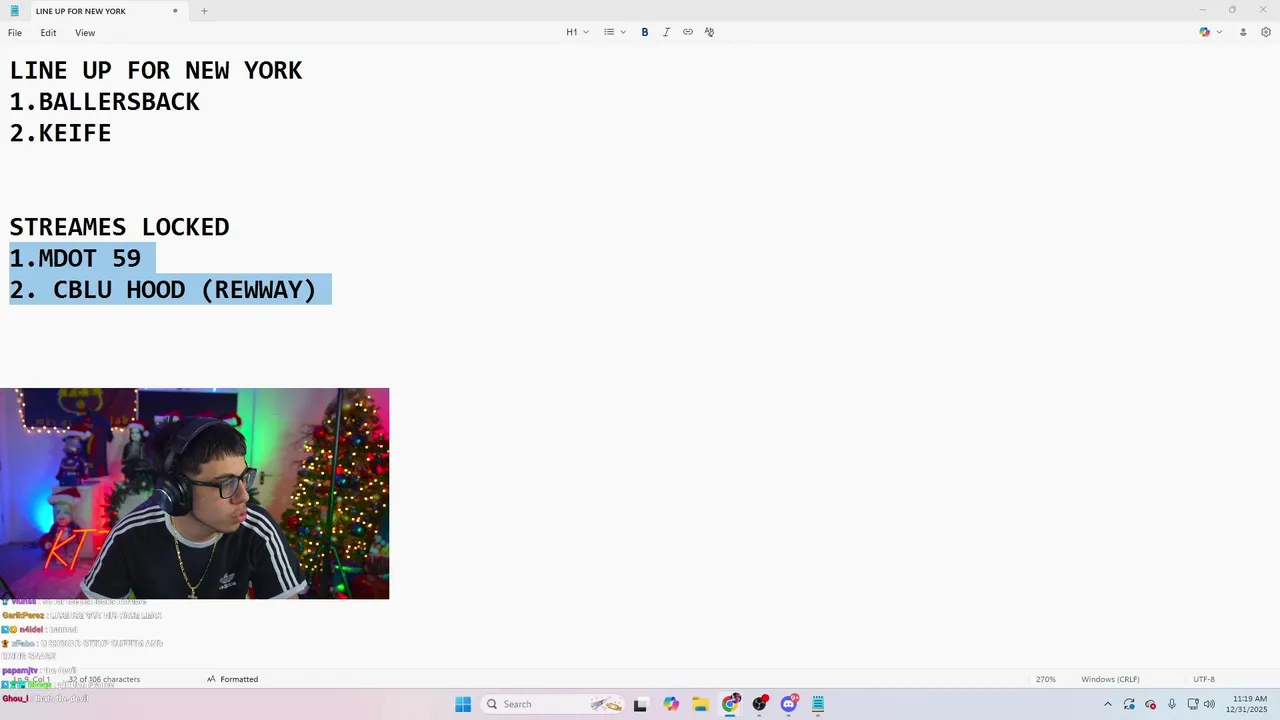Click the Formatted status bar toggle
This screenshot has width=1280, height=720.
[x=232, y=679]
